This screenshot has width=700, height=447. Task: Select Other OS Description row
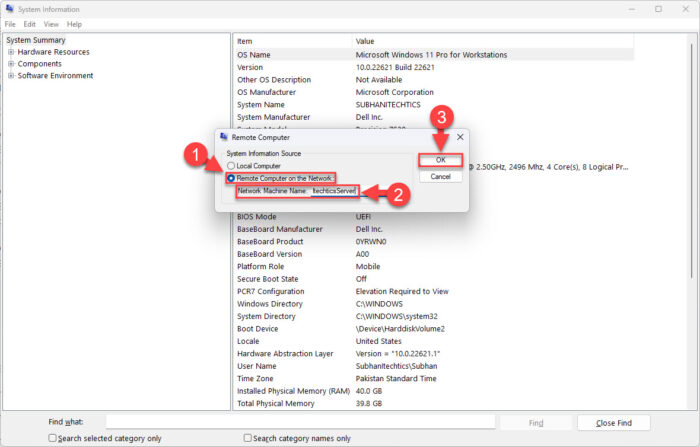pyautogui.click(x=434, y=80)
